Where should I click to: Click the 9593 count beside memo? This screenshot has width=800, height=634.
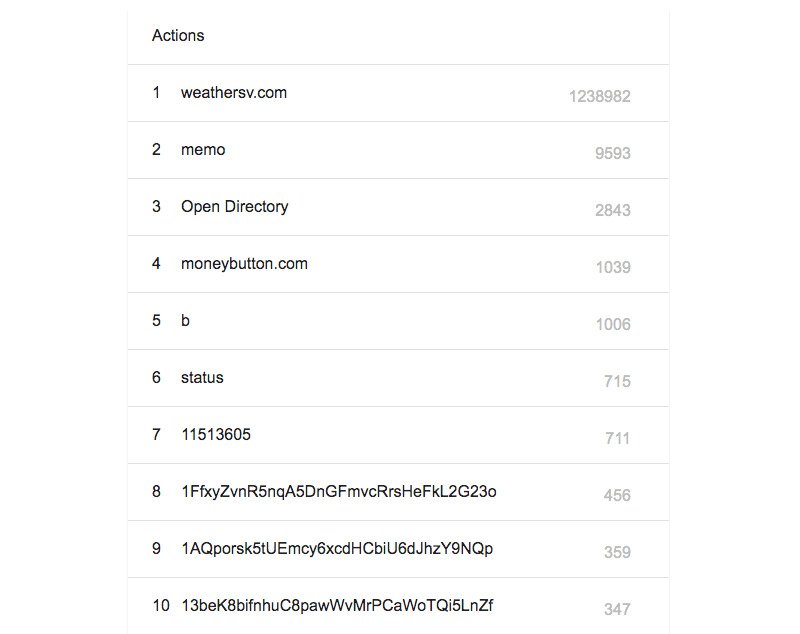tap(612, 154)
